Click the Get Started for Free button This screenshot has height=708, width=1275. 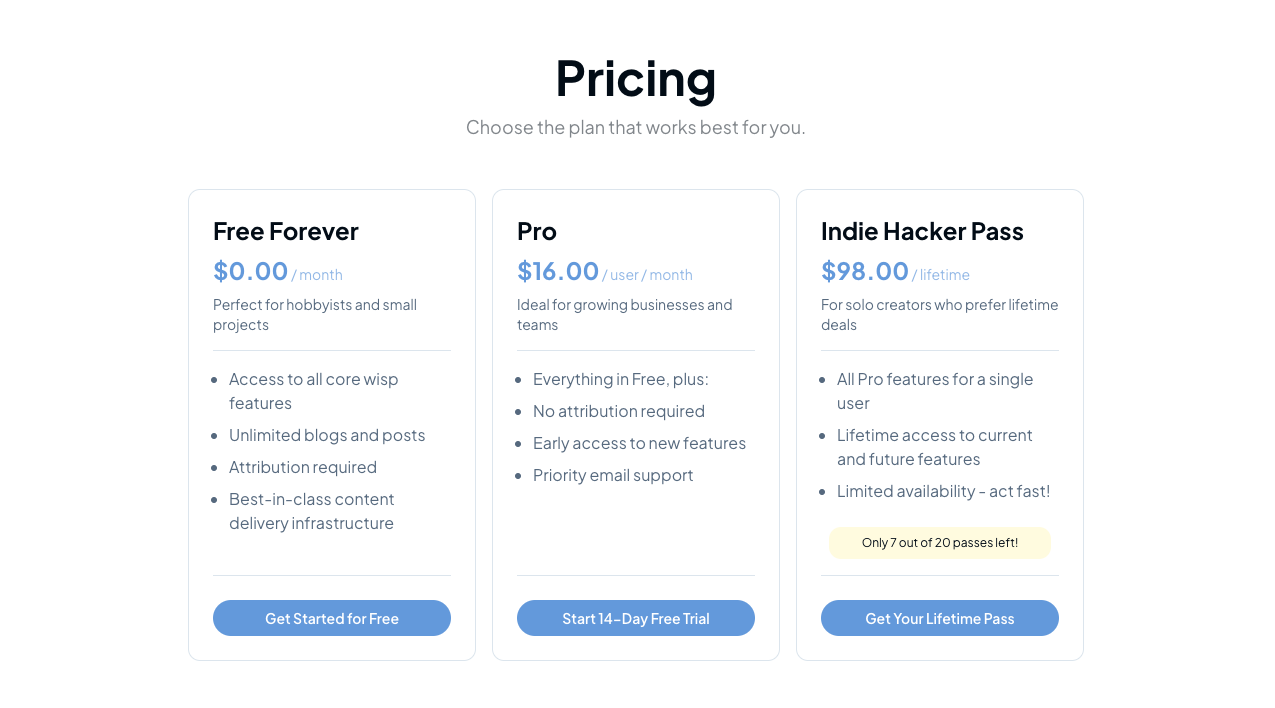tap(331, 618)
